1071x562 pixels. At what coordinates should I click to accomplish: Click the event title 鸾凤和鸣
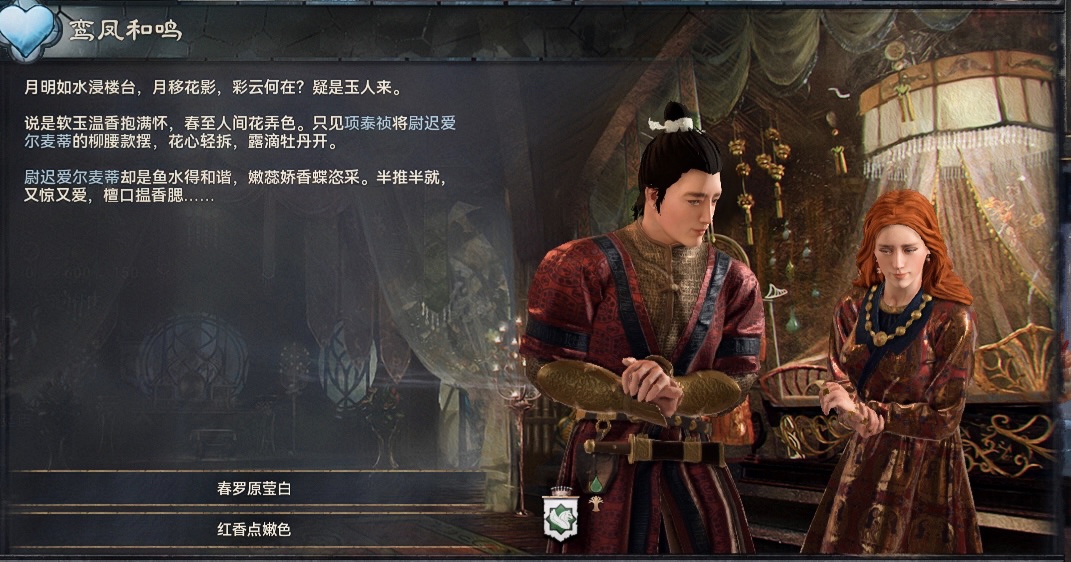(x=125, y=30)
